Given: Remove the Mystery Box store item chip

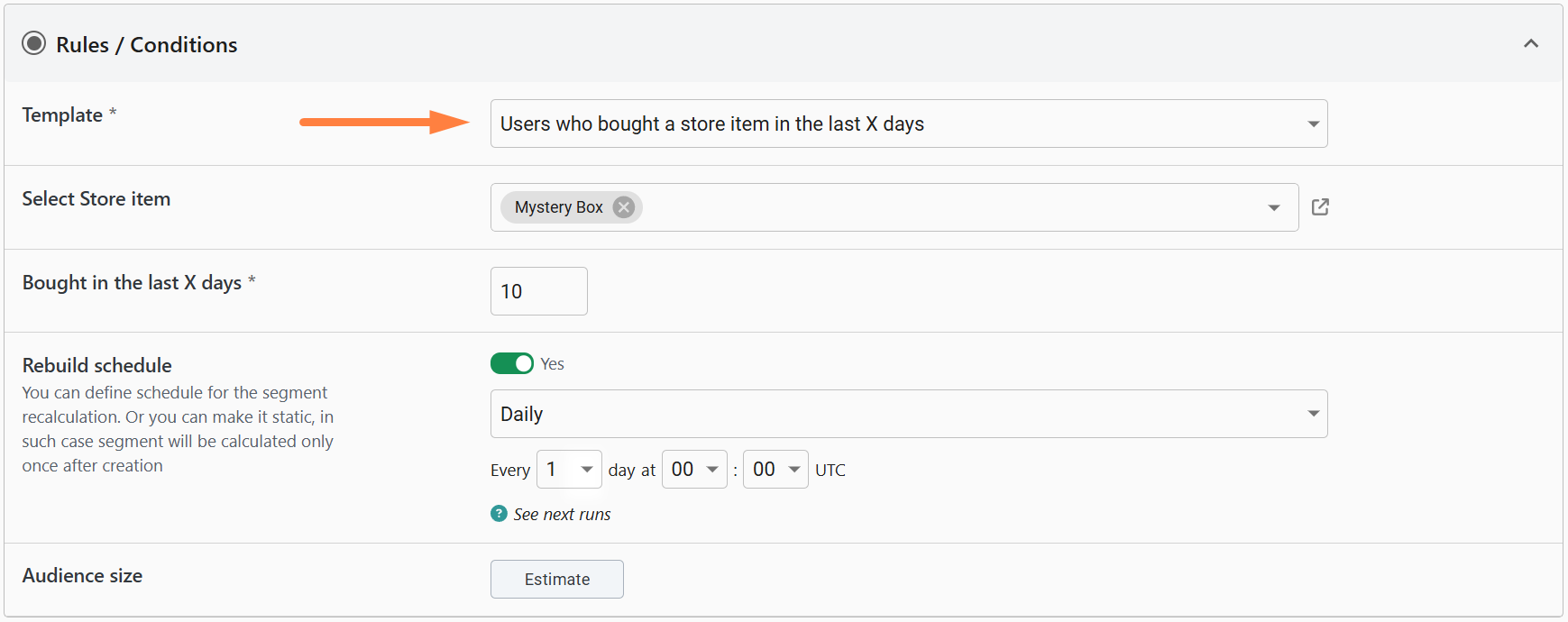Looking at the screenshot, I should (623, 207).
